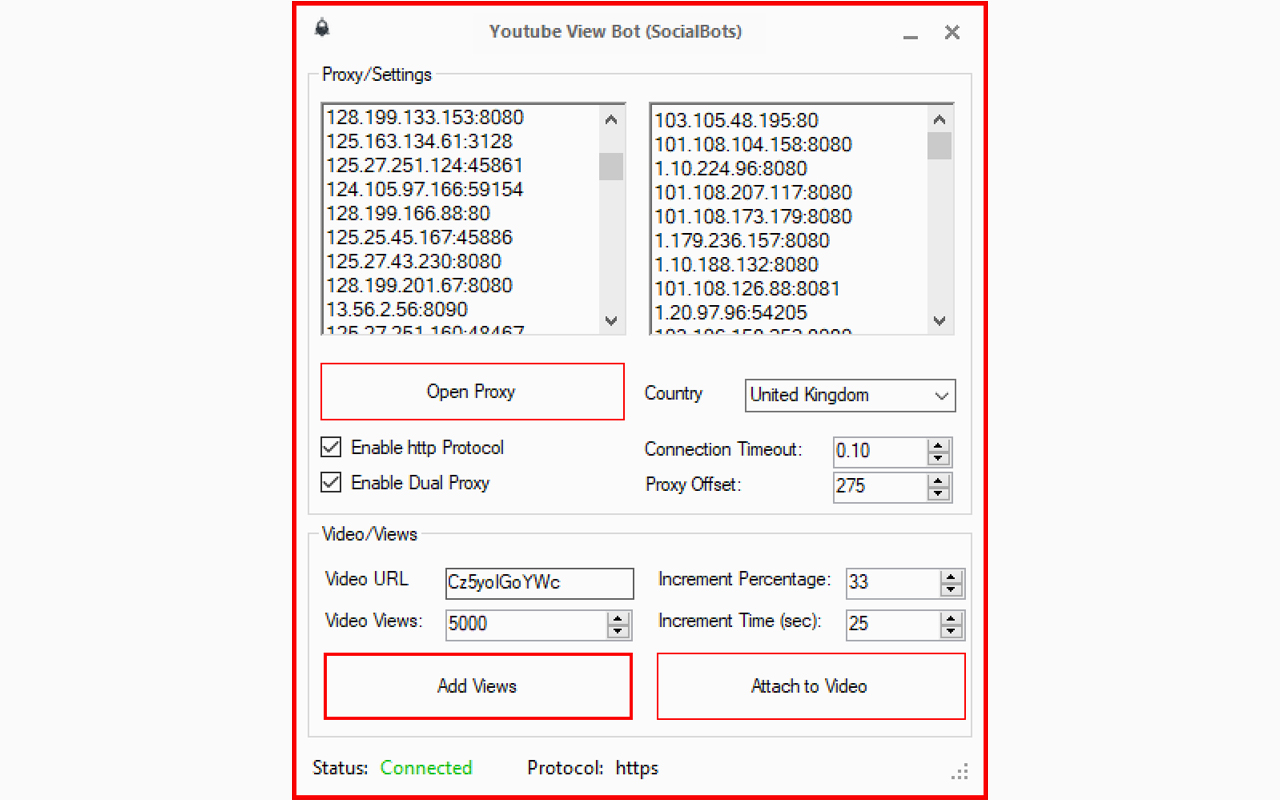Image resolution: width=1280 pixels, height=800 pixels.
Task: Lower Increment Time with the down arrow
Action: (x=951, y=632)
